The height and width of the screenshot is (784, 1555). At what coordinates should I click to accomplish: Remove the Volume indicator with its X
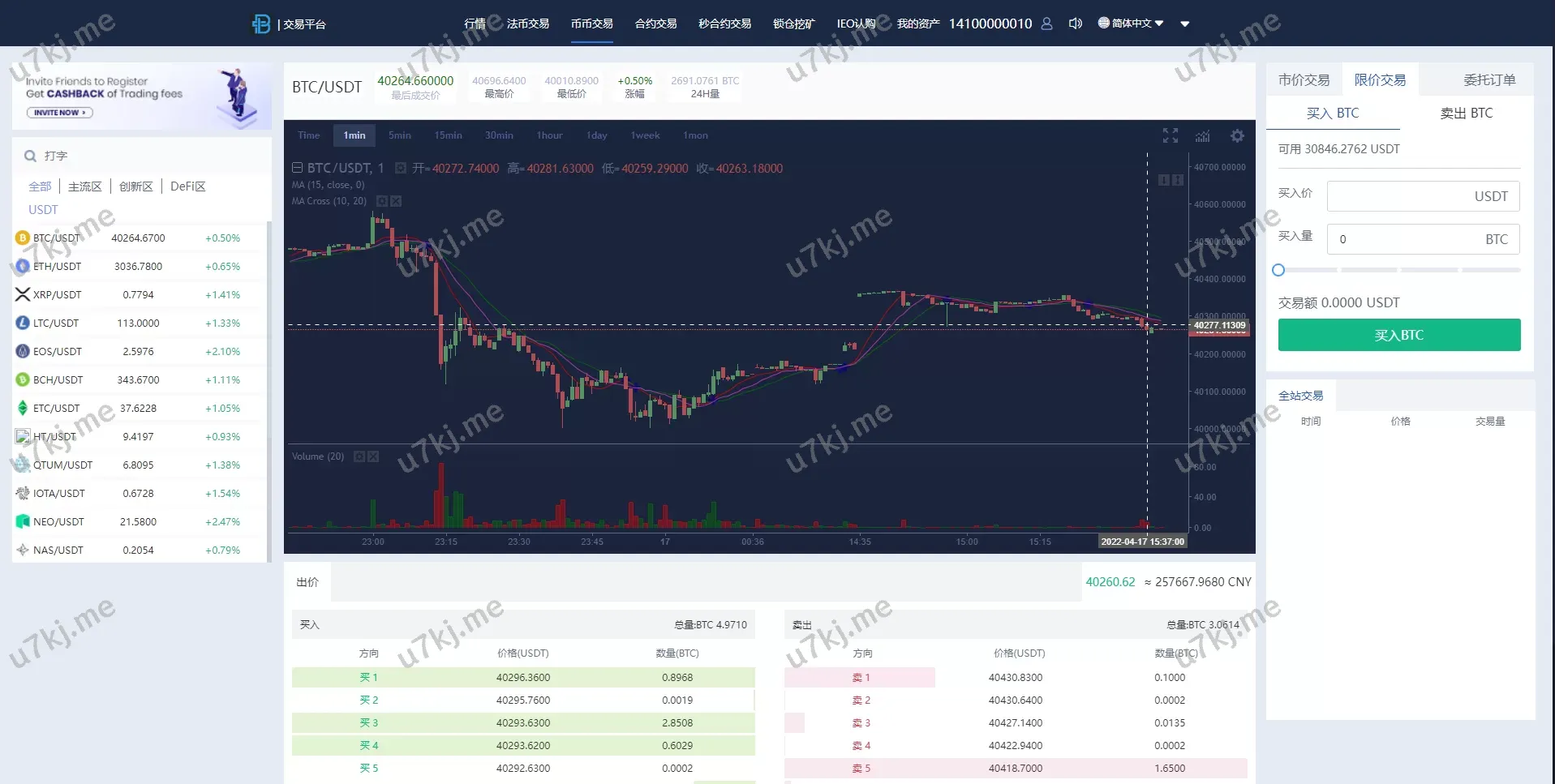[x=373, y=456]
